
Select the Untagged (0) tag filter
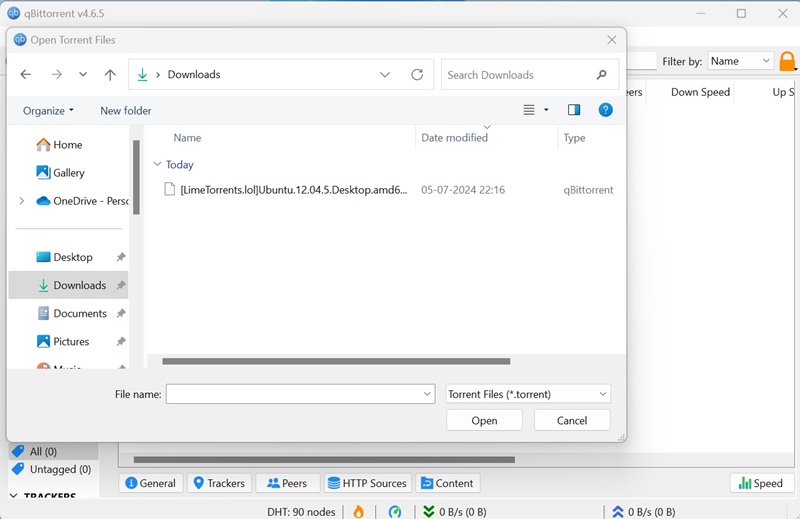pyautogui.click(x=52, y=469)
